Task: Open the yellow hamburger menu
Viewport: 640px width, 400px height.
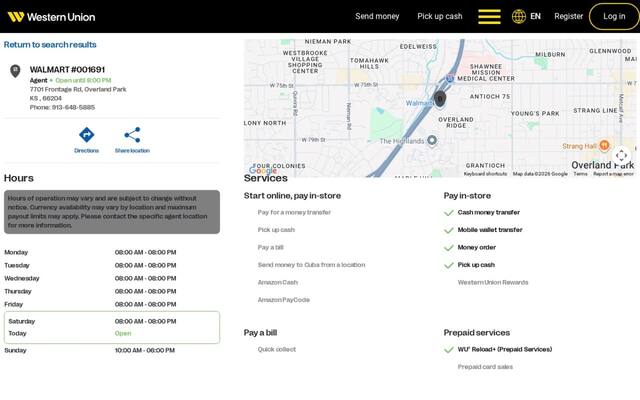Action: 489,17
